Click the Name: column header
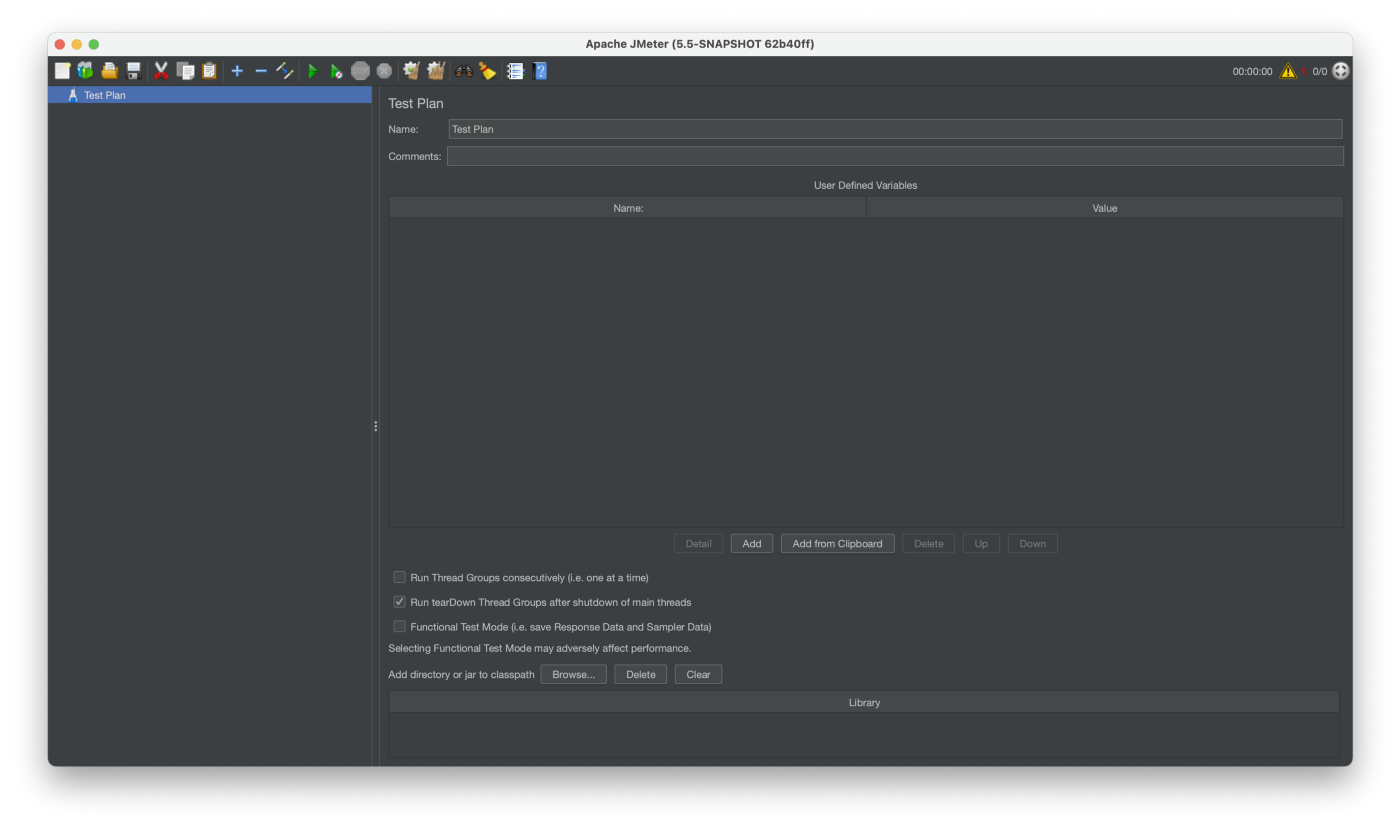This screenshot has width=1400, height=829. point(628,208)
